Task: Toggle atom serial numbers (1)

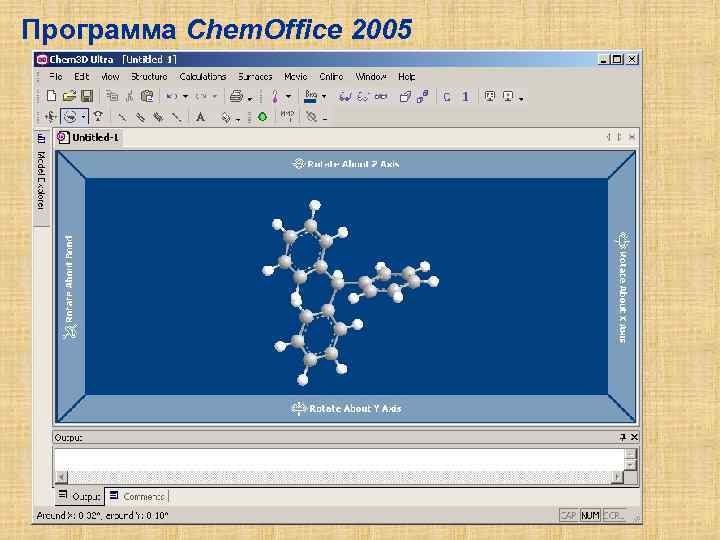Action: pos(465,96)
